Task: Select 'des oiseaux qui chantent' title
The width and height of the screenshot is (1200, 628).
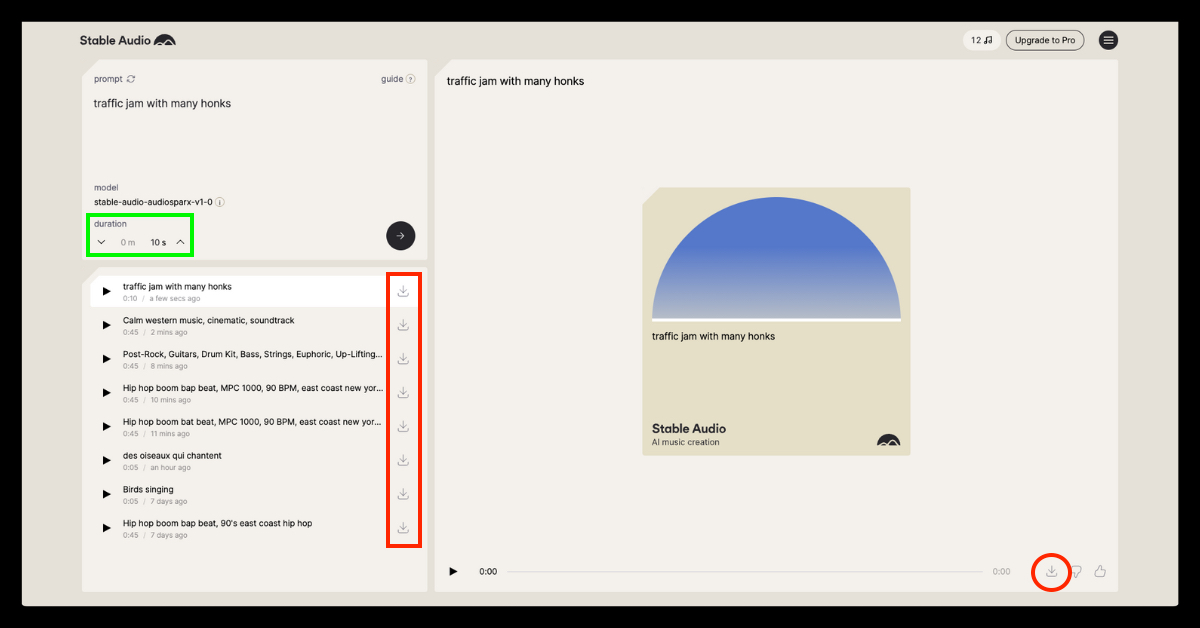Action: click(172, 455)
